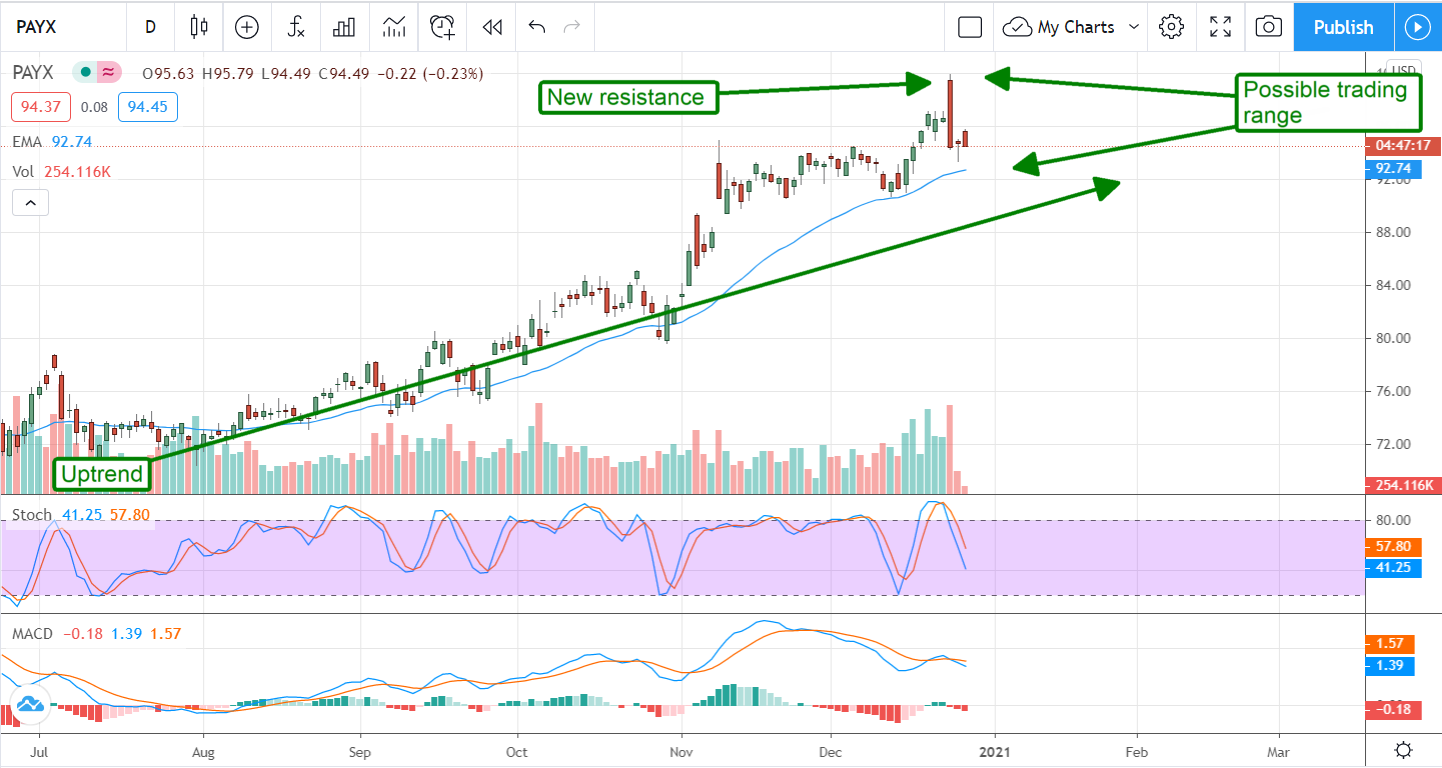Take a chart snapshot with the camera icon
This screenshot has width=1442, height=768.
coord(1268,27)
